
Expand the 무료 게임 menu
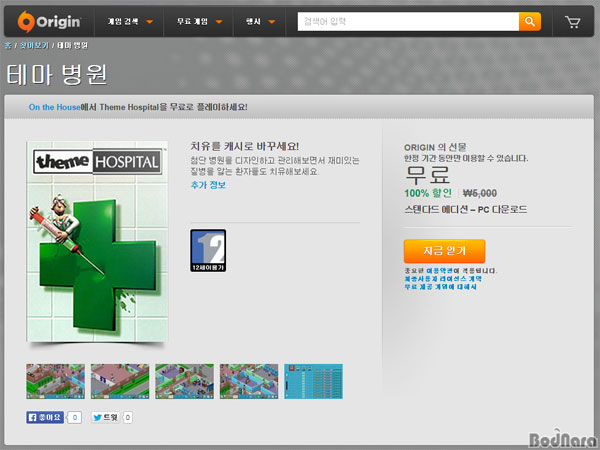click(199, 21)
